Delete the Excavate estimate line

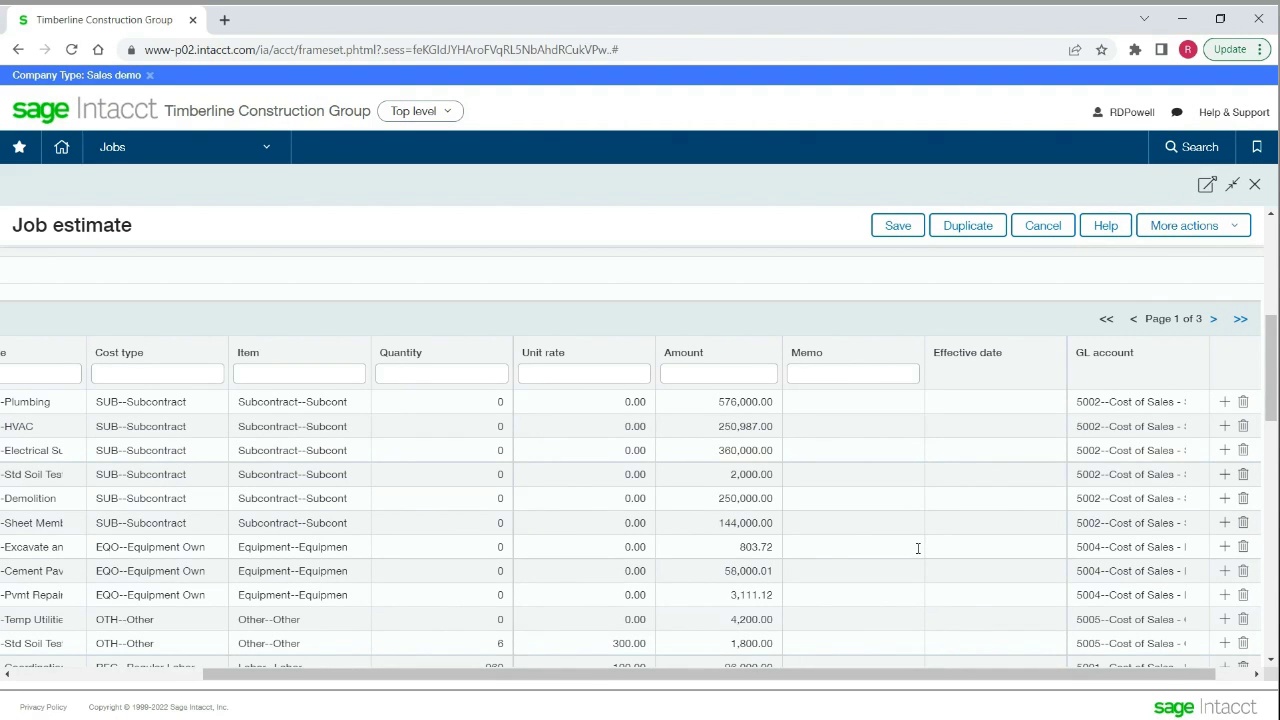(x=1243, y=547)
